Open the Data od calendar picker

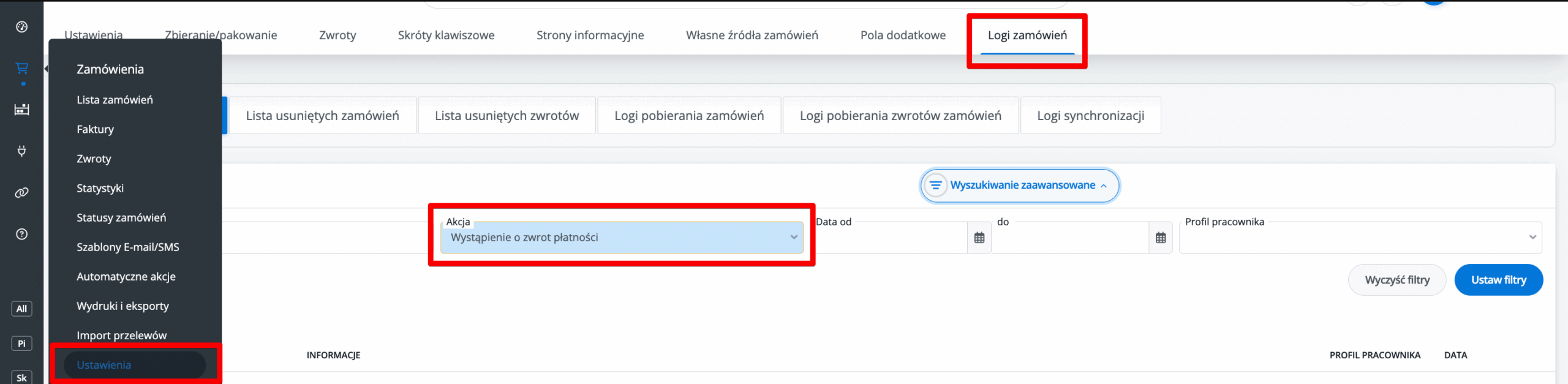979,238
